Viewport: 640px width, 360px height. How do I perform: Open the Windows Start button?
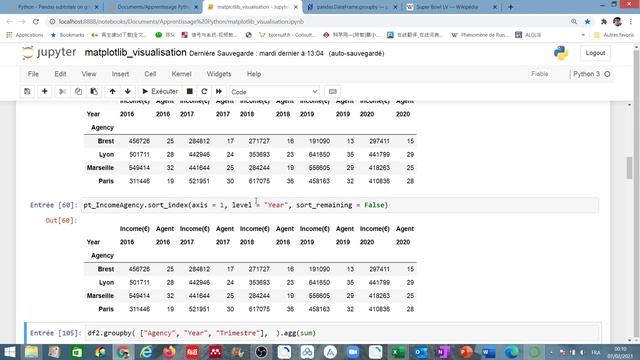(10, 351)
